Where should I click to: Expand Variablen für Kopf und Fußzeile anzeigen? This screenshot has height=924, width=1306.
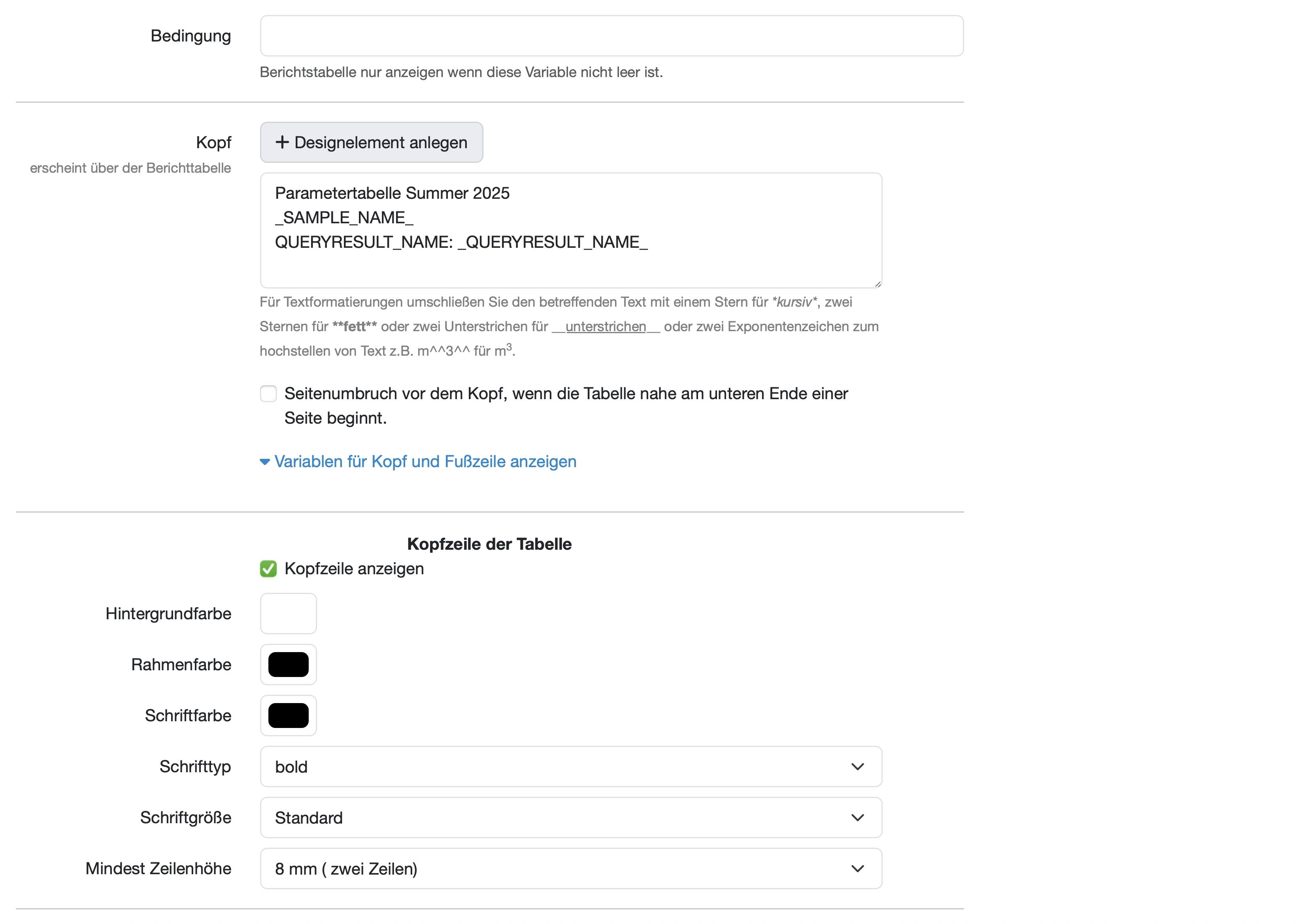coord(425,462)
